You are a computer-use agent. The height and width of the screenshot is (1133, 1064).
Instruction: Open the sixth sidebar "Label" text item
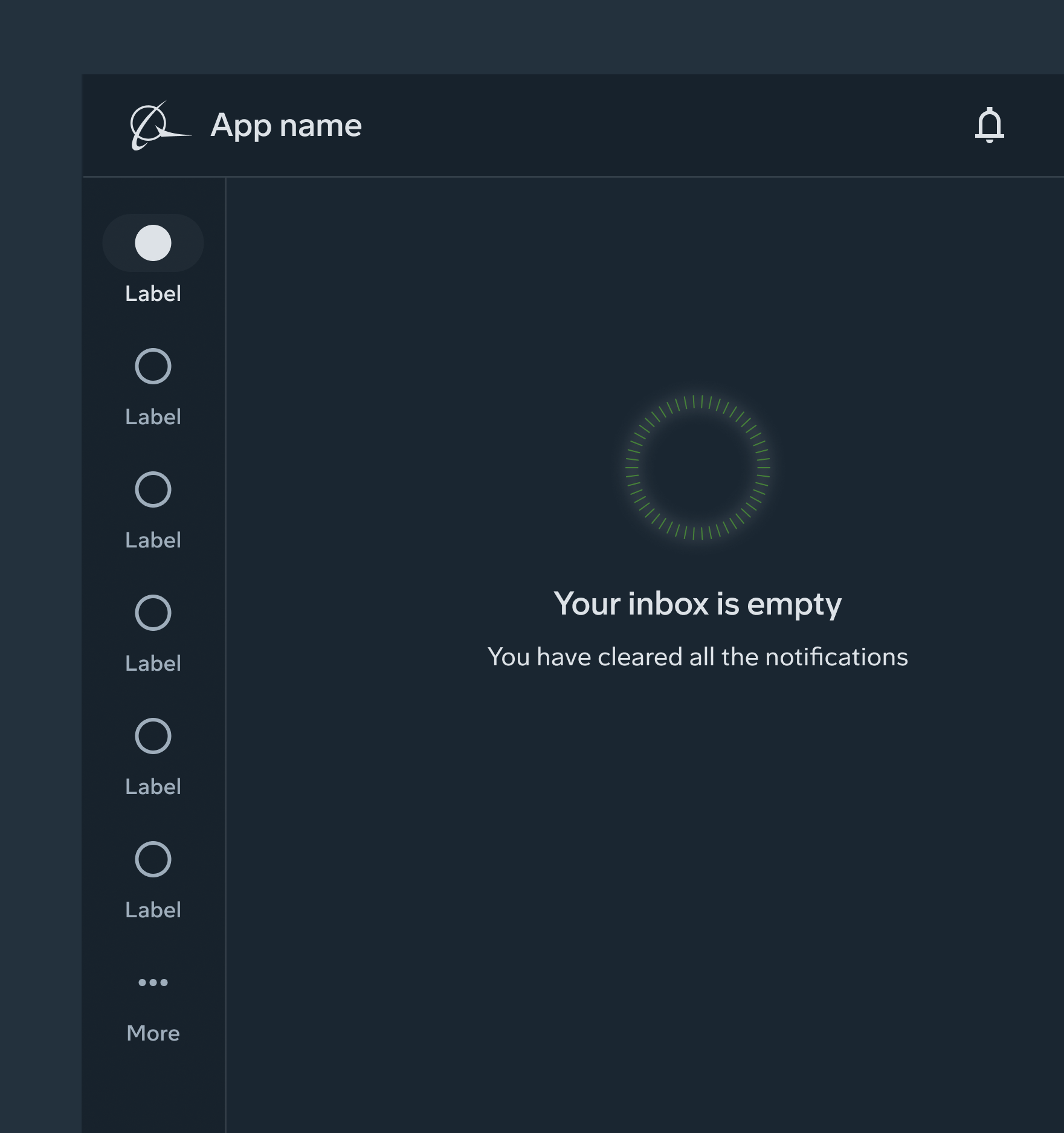153,910
